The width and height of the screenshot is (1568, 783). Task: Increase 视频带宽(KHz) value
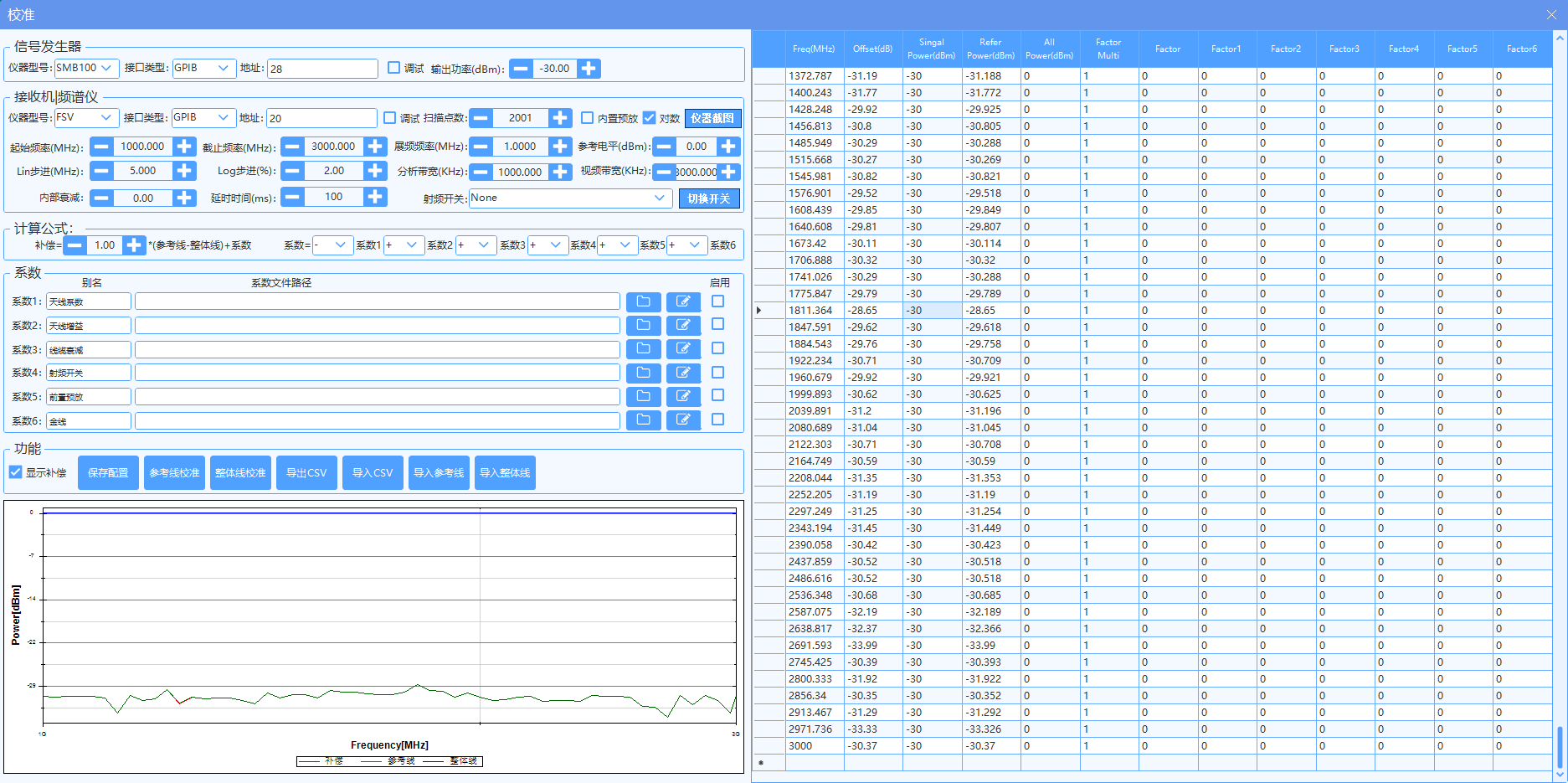[x=729, y=172]
